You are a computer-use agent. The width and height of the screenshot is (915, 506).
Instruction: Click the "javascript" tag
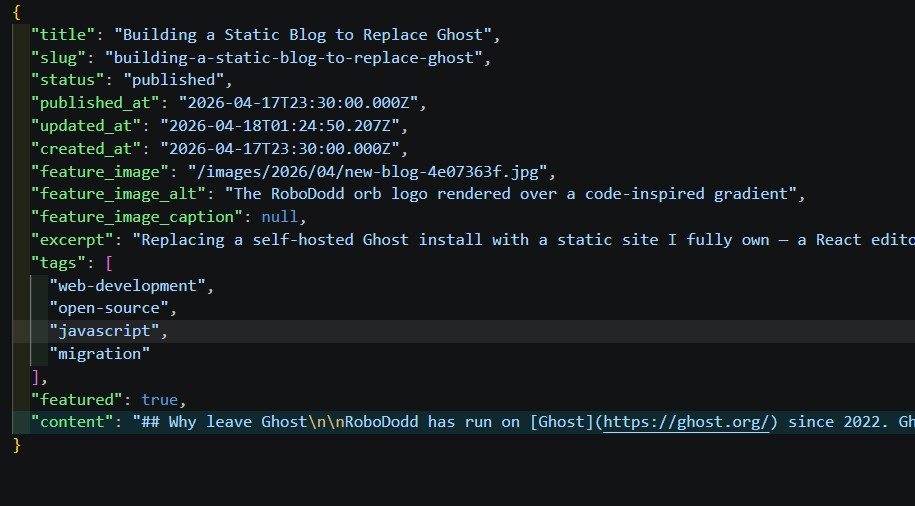(104, 331)
